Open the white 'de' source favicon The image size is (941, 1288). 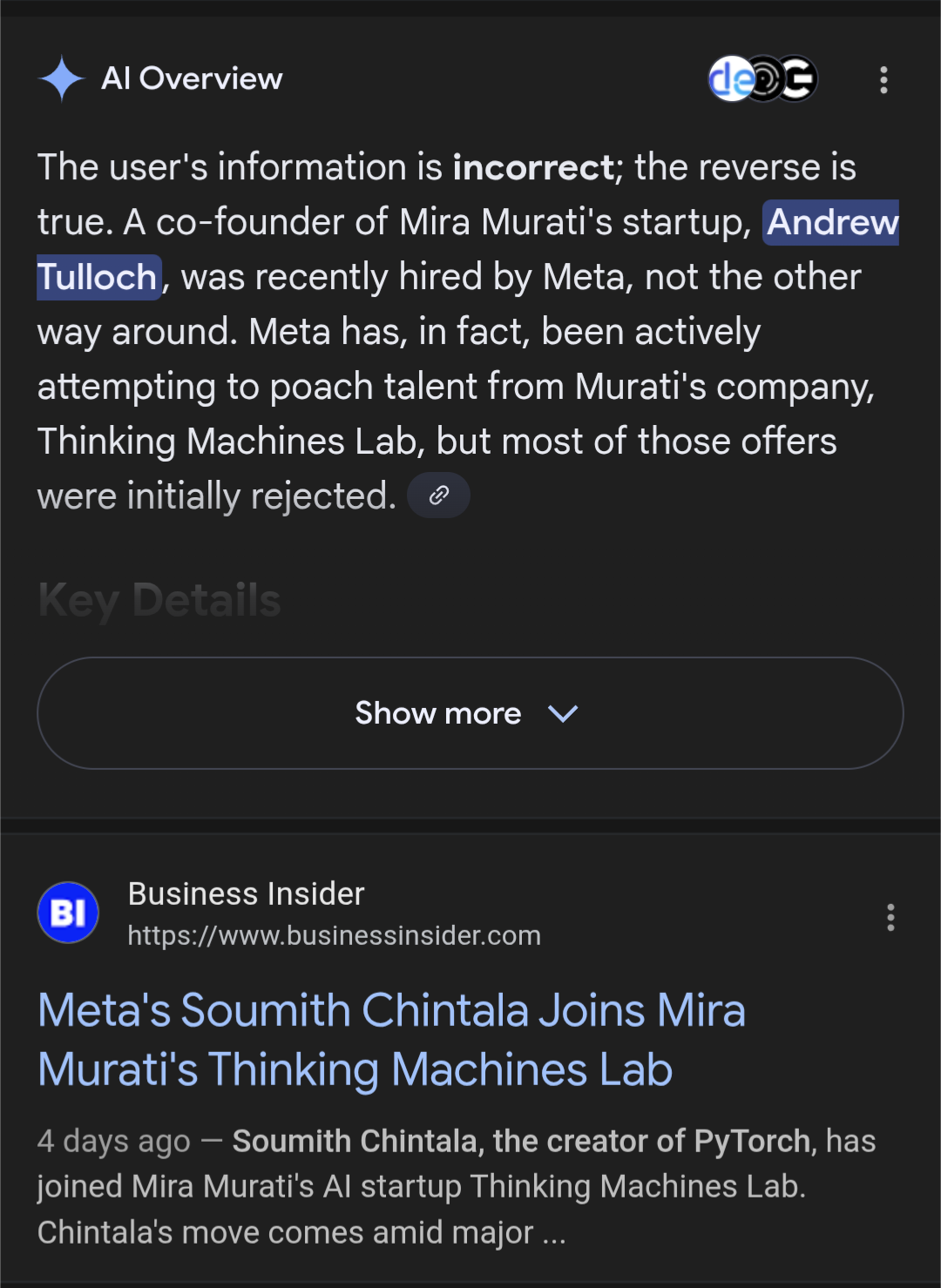tap(728, 79)
